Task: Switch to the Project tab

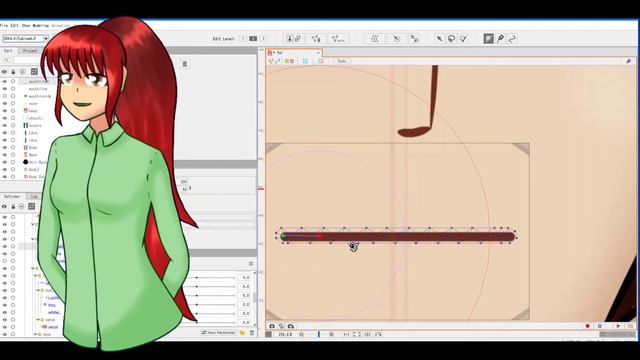Action: [30, 51]
